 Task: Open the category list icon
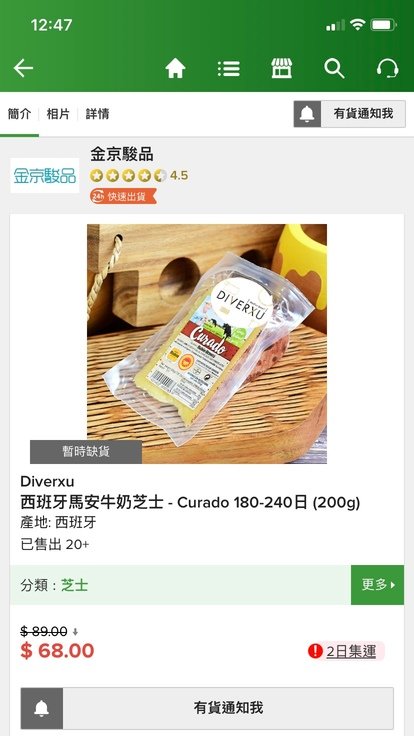pyautogui.click(x=229, y=69)
